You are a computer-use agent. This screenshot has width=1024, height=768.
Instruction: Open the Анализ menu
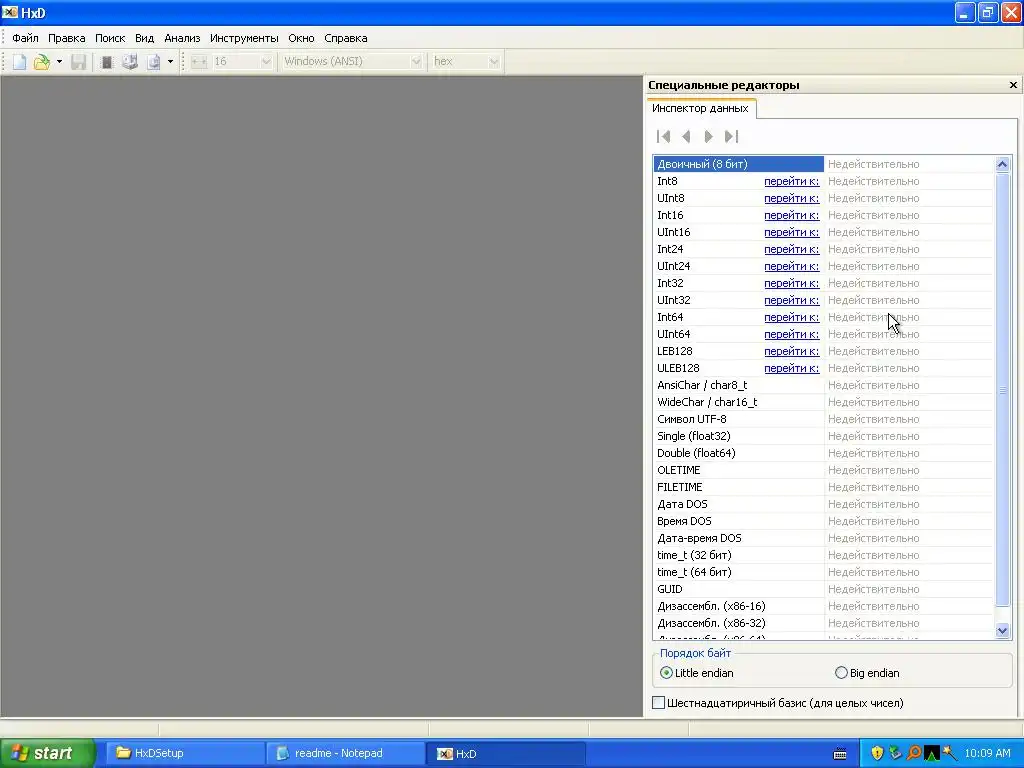point(182,38)
